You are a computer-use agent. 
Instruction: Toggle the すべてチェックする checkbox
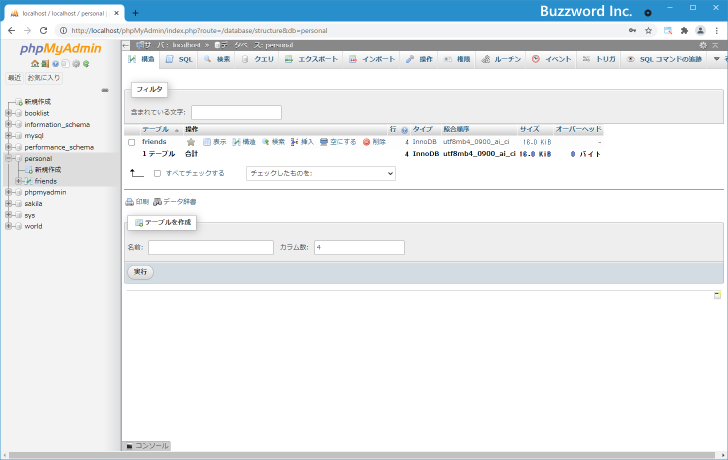[157, 173]
